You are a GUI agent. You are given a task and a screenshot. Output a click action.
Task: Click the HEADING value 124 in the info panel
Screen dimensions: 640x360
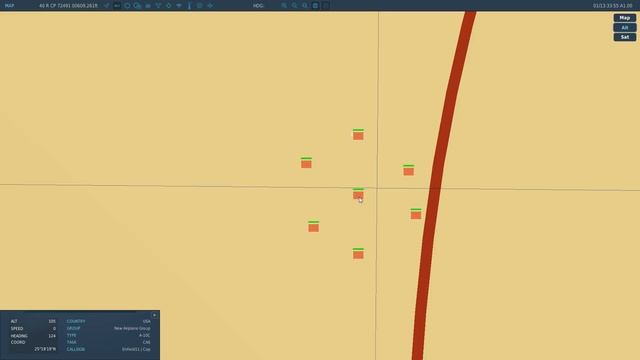52,336
